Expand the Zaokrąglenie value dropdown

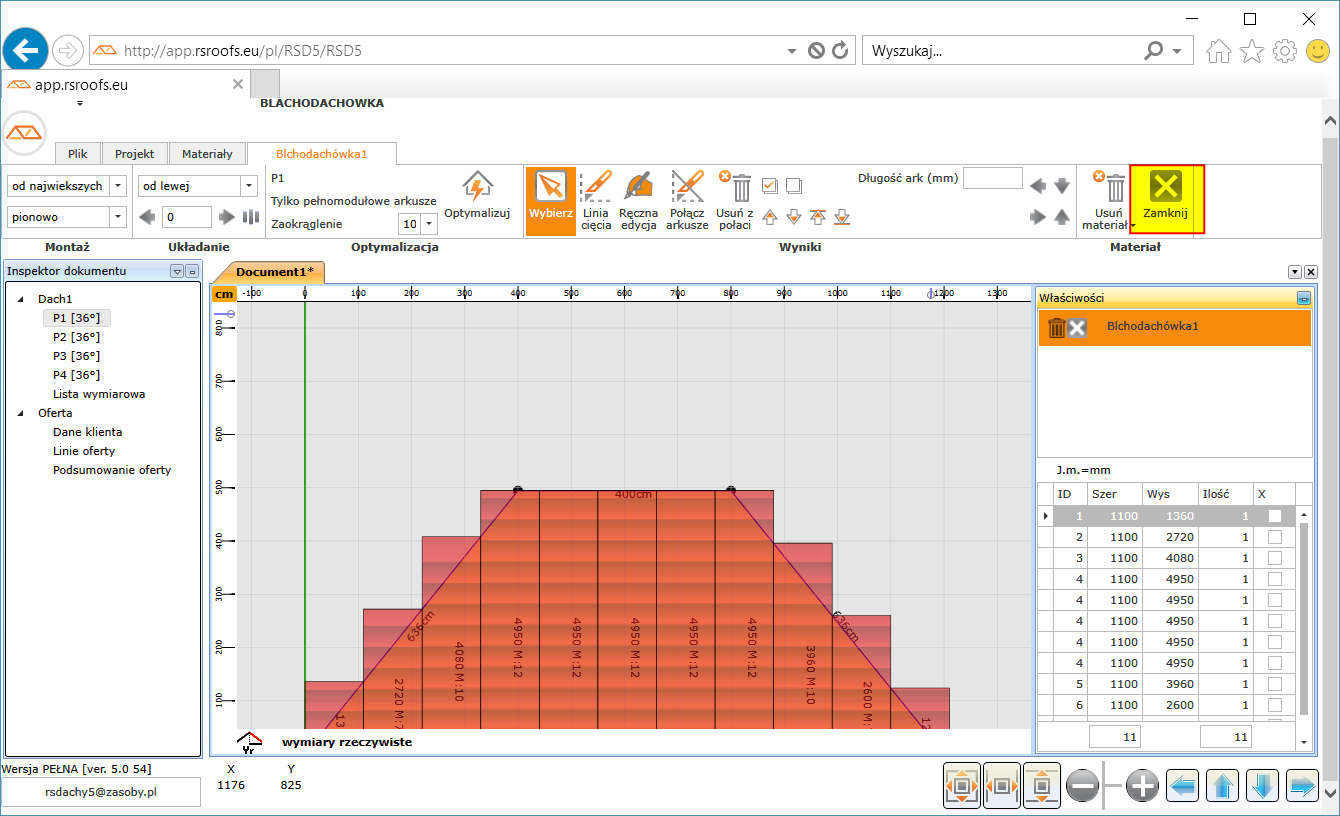(x=429, y=224)
